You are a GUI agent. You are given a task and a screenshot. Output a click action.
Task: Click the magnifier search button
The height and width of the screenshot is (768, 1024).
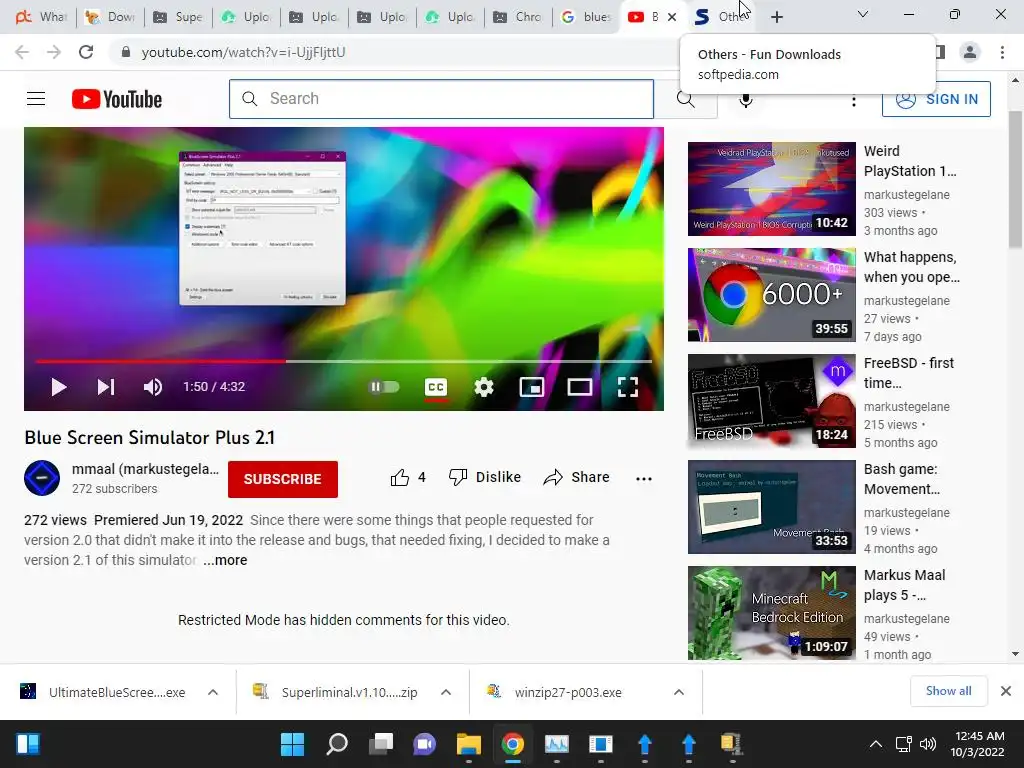[686, 99]
